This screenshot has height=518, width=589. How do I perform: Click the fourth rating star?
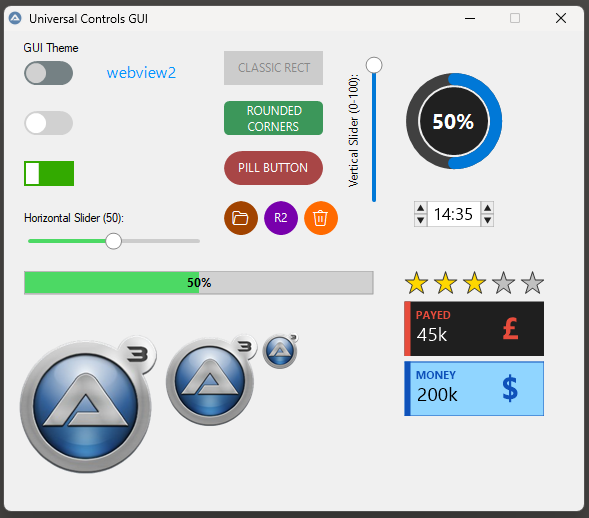point(503,282)
